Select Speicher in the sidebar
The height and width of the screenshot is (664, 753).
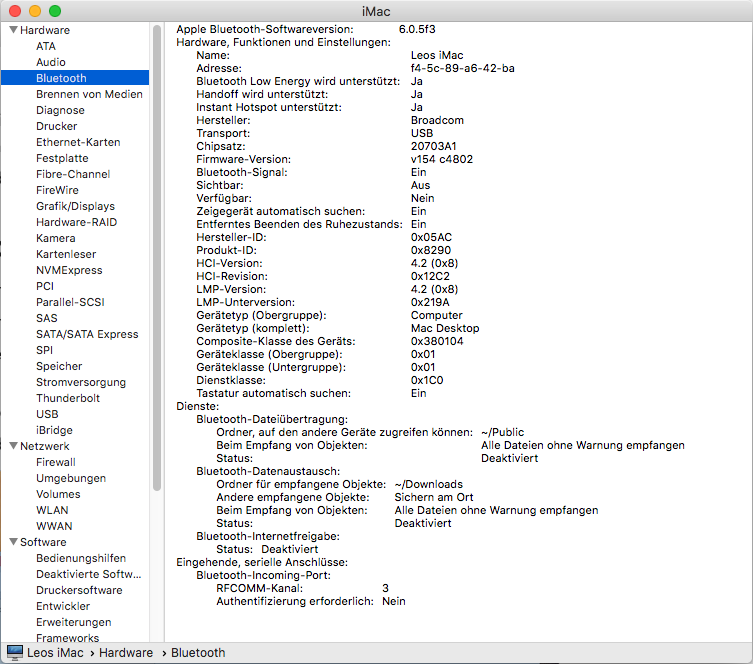tap(59, 366)
